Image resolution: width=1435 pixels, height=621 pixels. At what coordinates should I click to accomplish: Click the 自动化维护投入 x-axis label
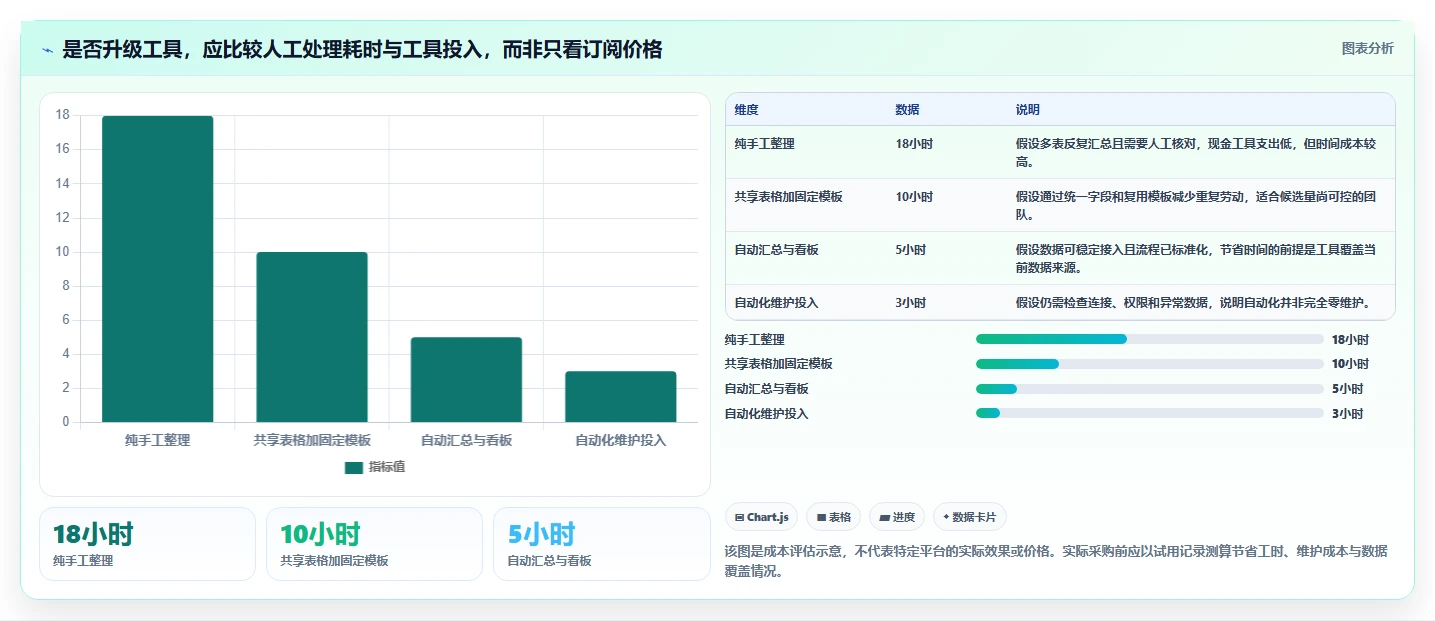pyautogui.click(x=621, y=440)
